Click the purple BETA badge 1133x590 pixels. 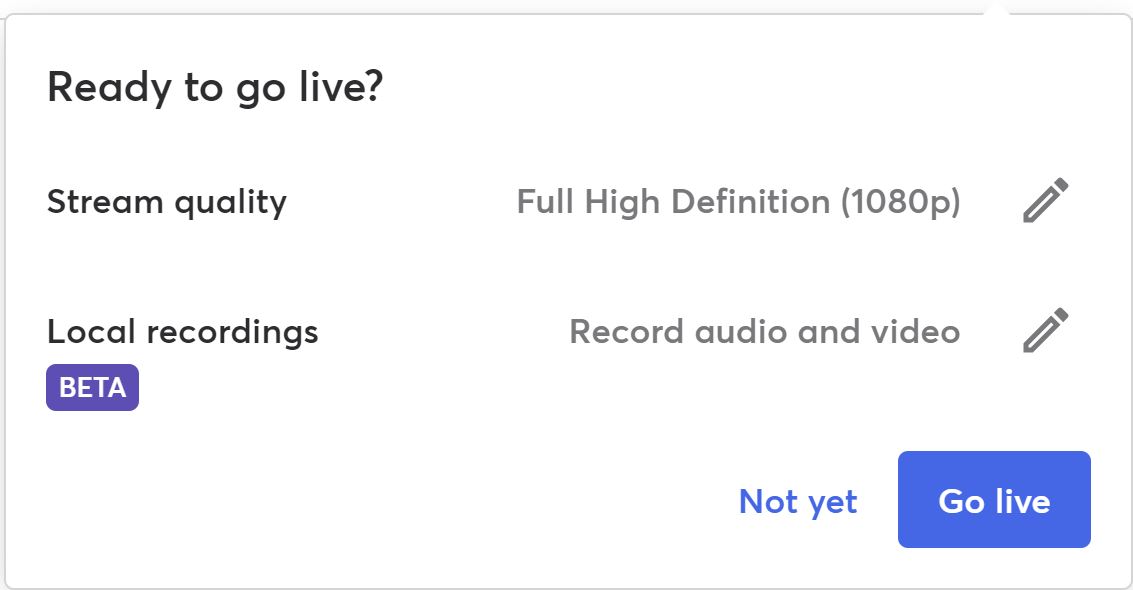coord(92,388)
